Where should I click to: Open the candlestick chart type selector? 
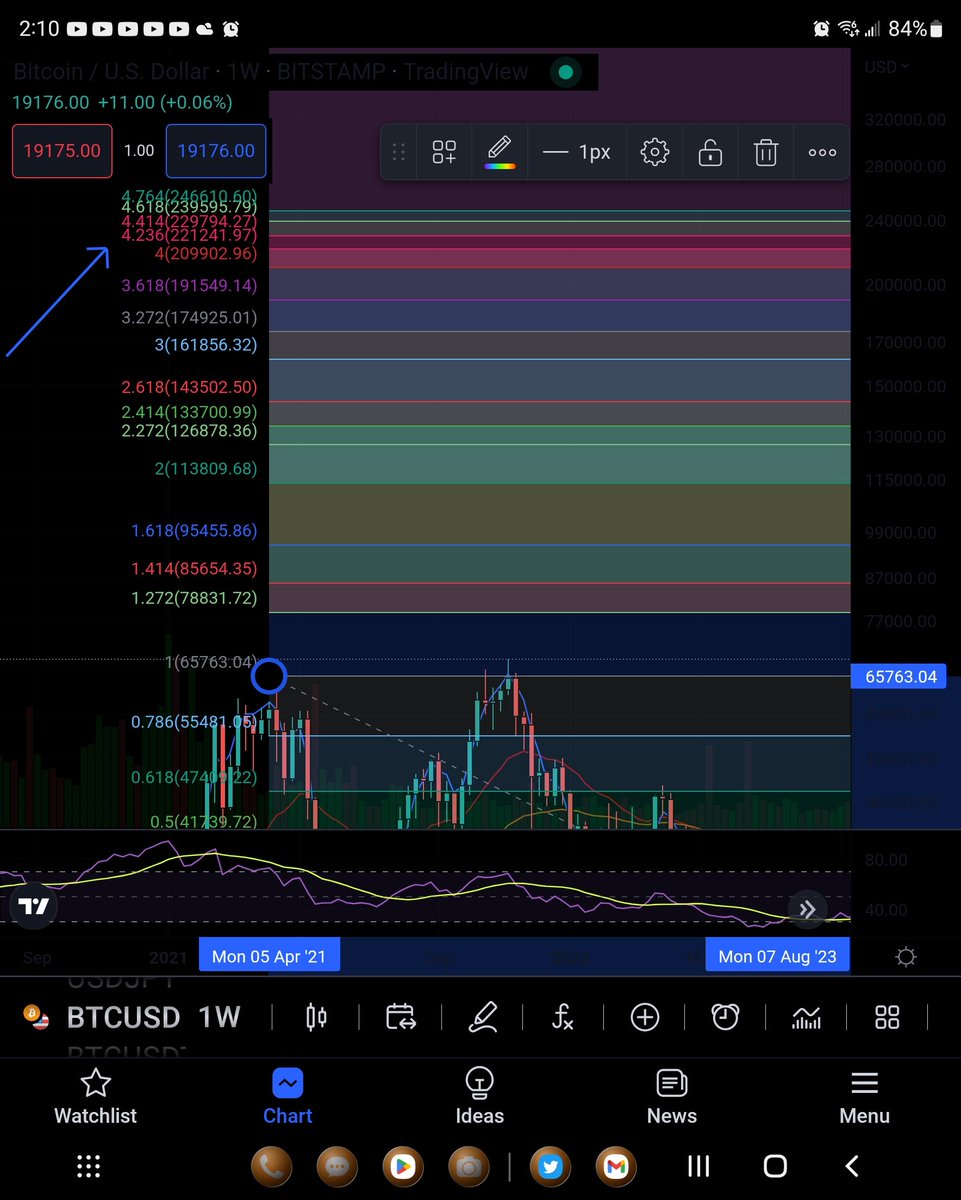317,1018
